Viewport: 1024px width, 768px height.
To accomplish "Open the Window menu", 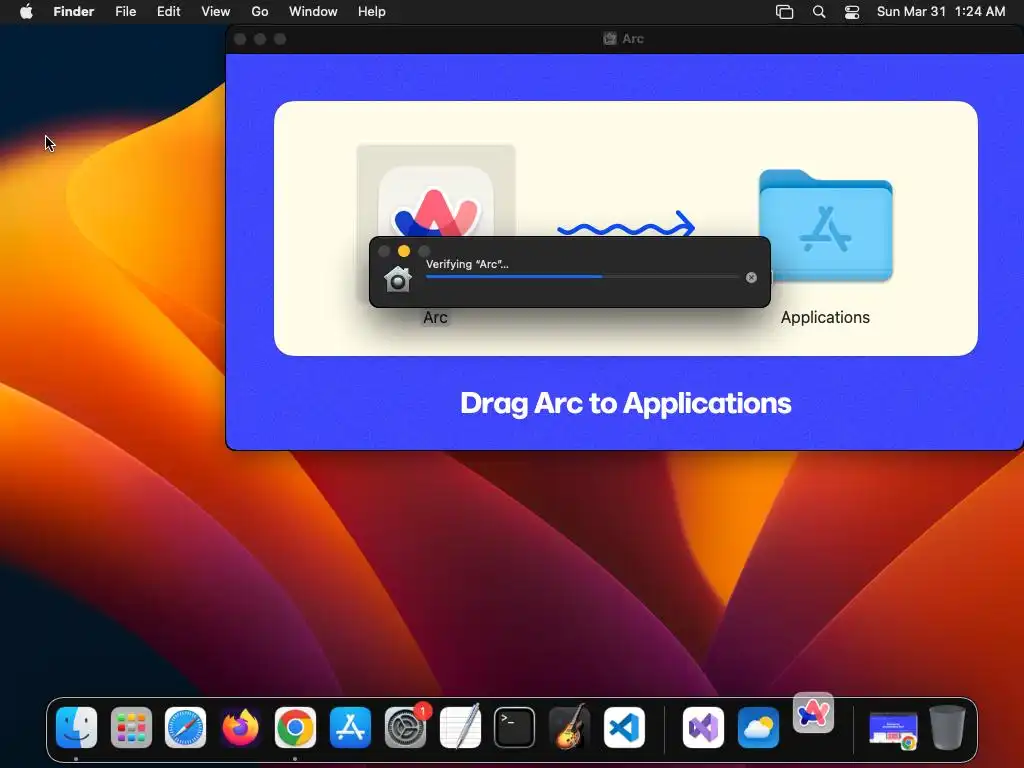I will pyautogui.click(x=313, y=12).
